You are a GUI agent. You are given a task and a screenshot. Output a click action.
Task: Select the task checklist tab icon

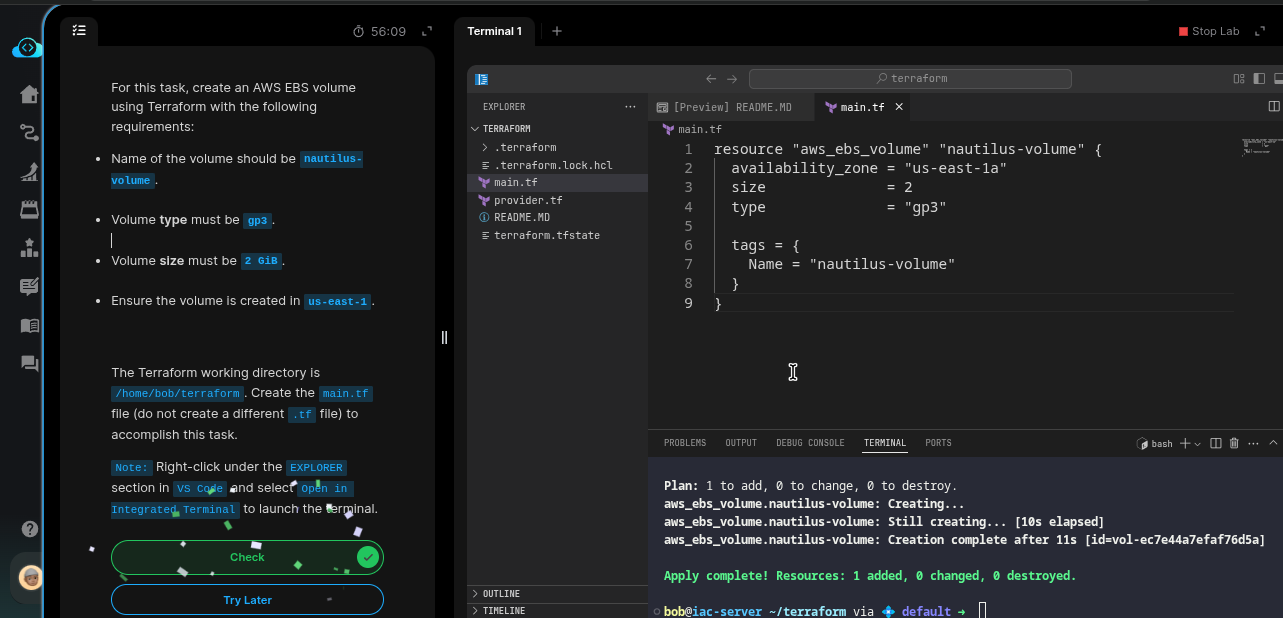coord(79,31)
